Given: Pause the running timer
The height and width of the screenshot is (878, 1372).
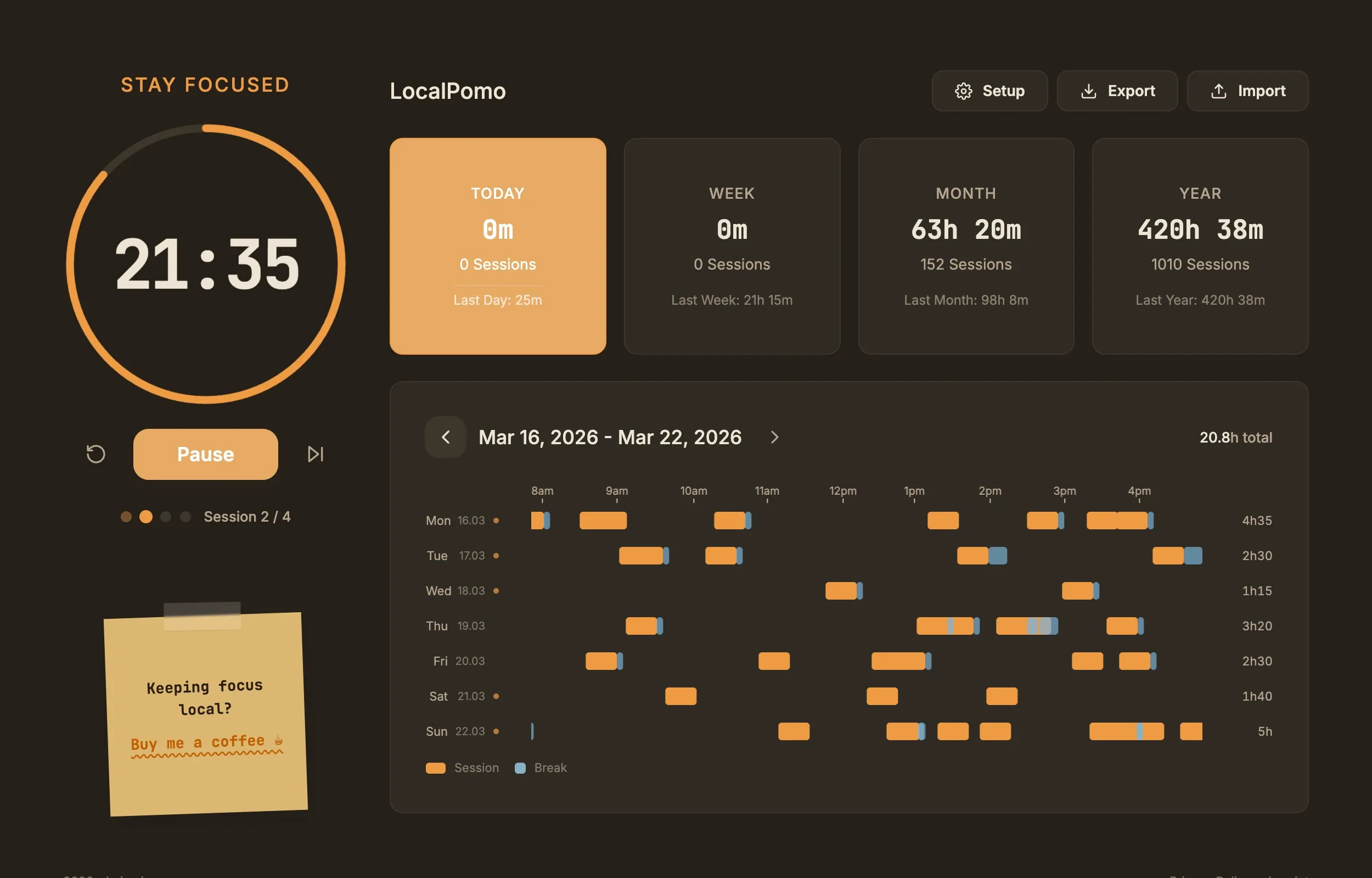Looking at the screenshot, I should pos(206,454).
